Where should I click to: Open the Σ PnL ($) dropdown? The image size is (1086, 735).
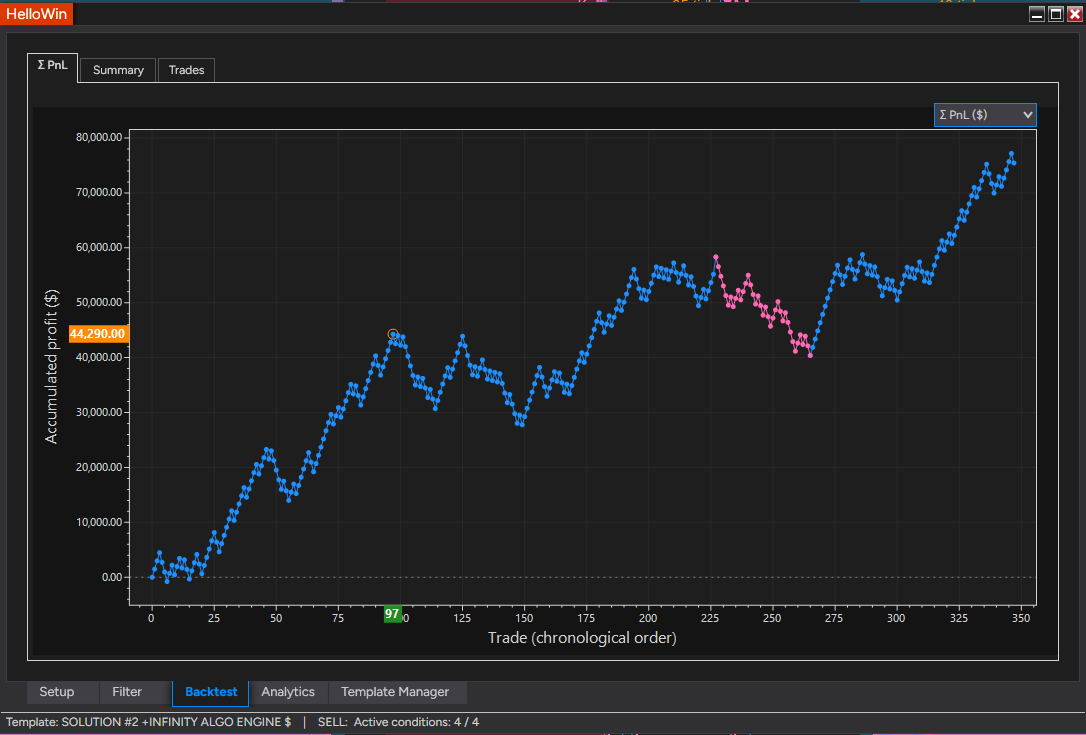click(984, 115)
